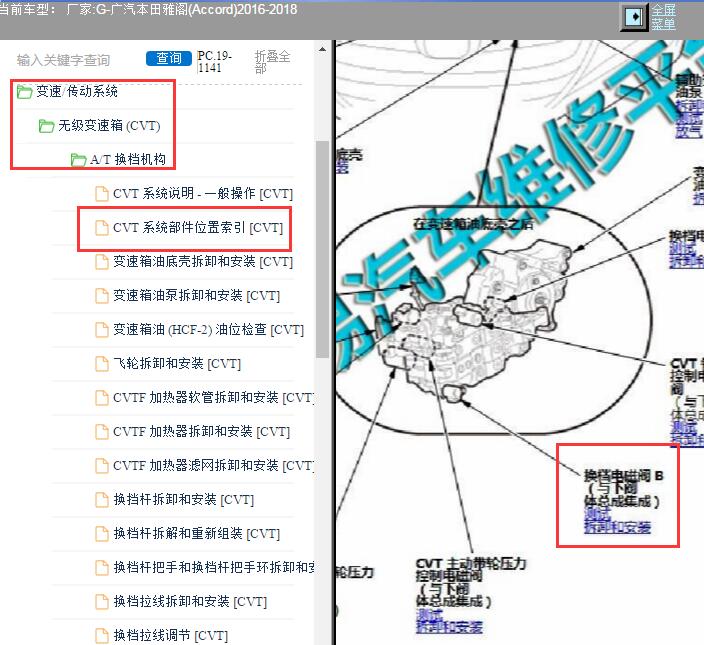Screen dimensions: 704x645
Task: Click file icon beside 飞轮拆卸和安装
Action: point(102,364)
